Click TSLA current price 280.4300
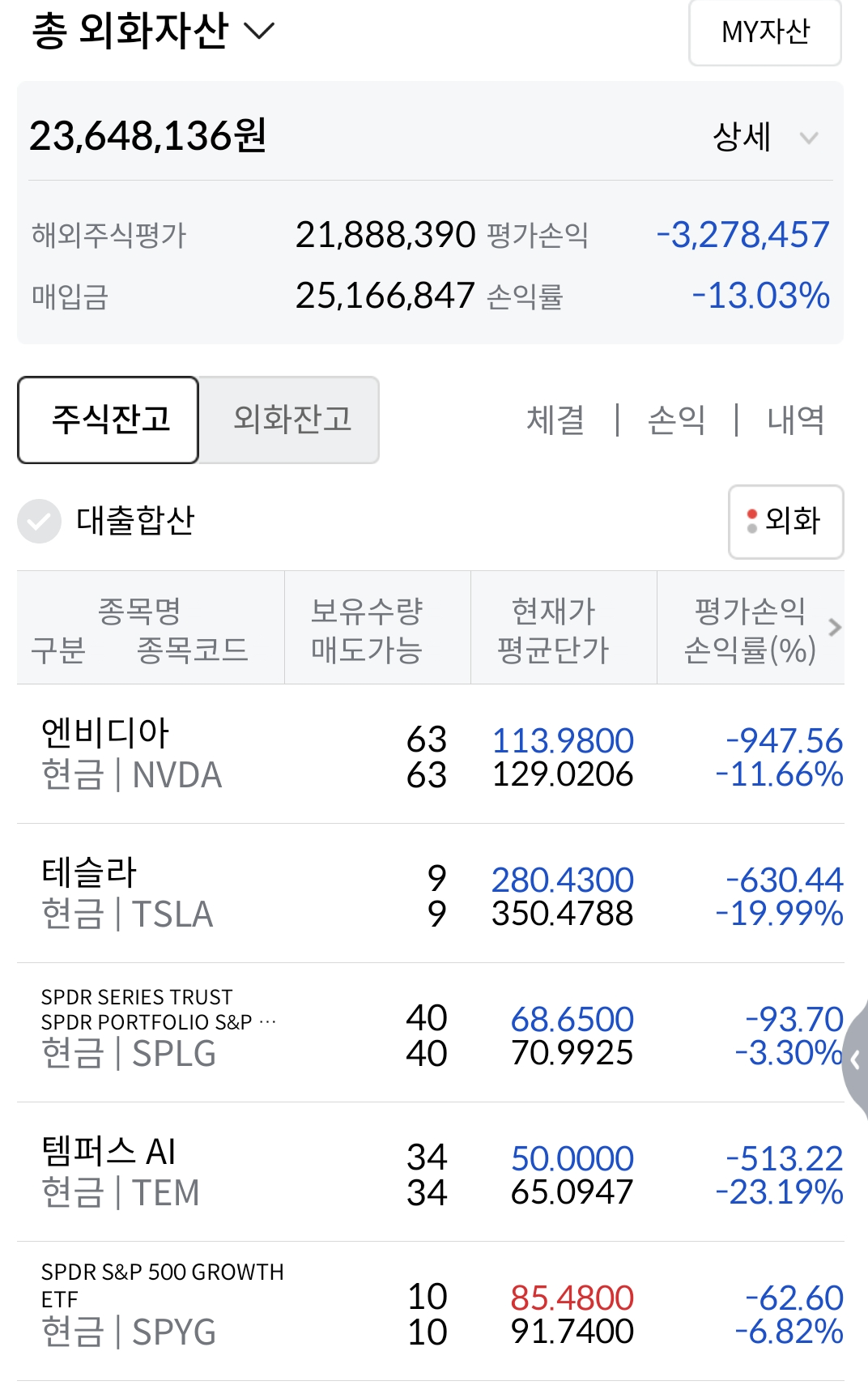 (x=563, y=880)
